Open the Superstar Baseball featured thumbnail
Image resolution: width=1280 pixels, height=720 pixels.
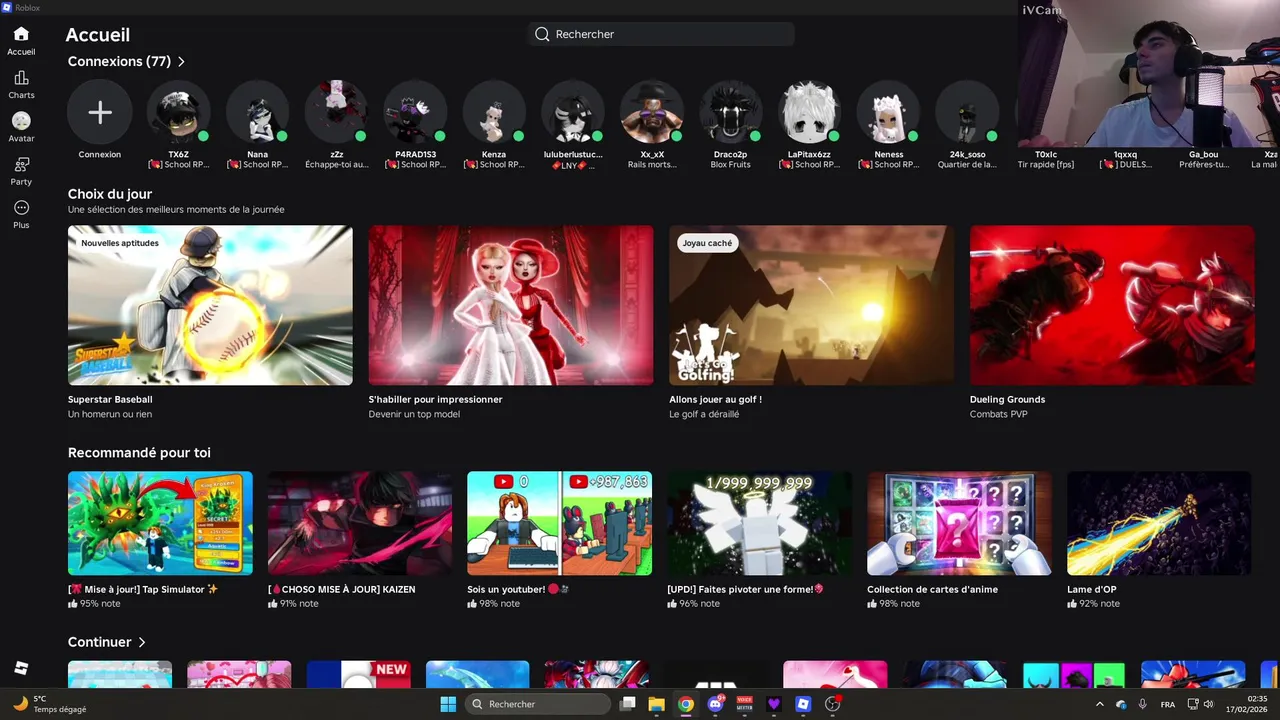click(x=210, y=305)
